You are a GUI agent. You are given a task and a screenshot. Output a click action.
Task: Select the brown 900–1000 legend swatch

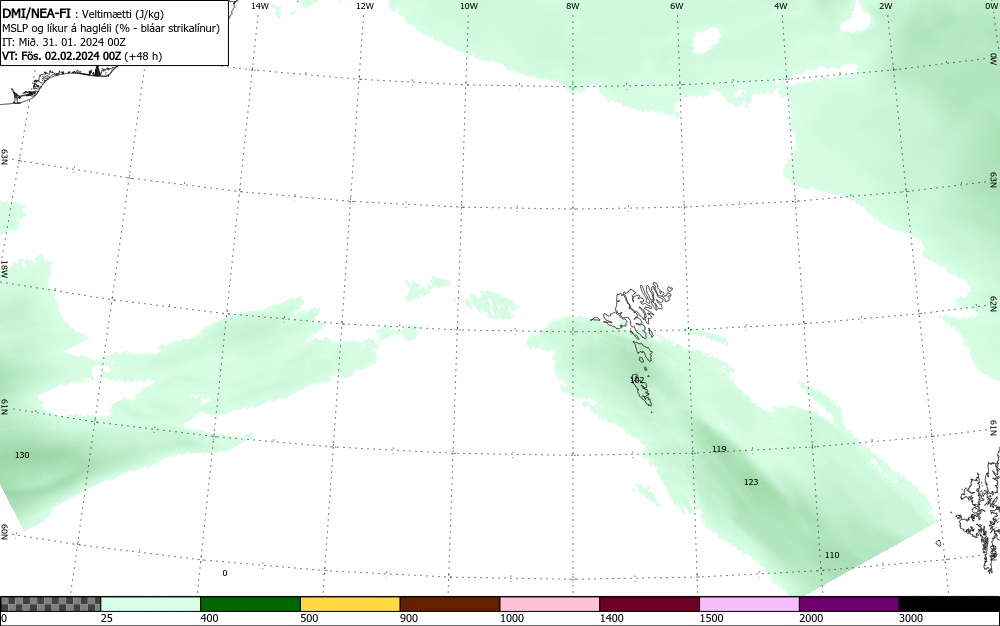point(450,604)
